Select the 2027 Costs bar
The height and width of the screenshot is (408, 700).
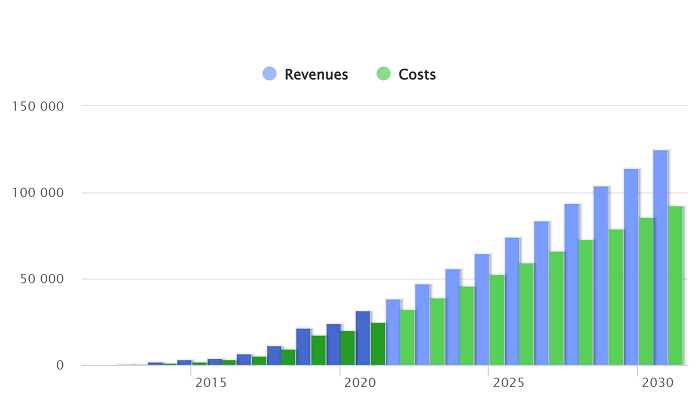[x=557, y=308]
